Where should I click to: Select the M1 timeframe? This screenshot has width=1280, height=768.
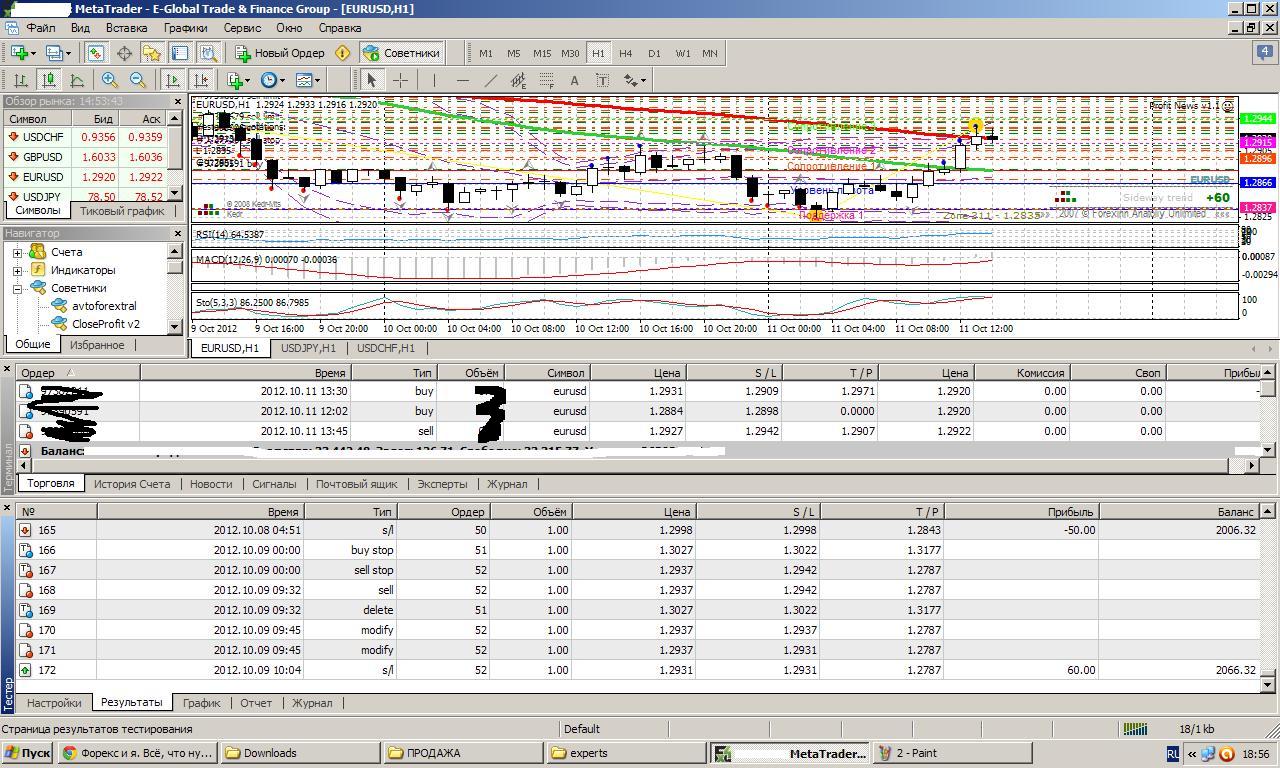click(x=485, y=53)
